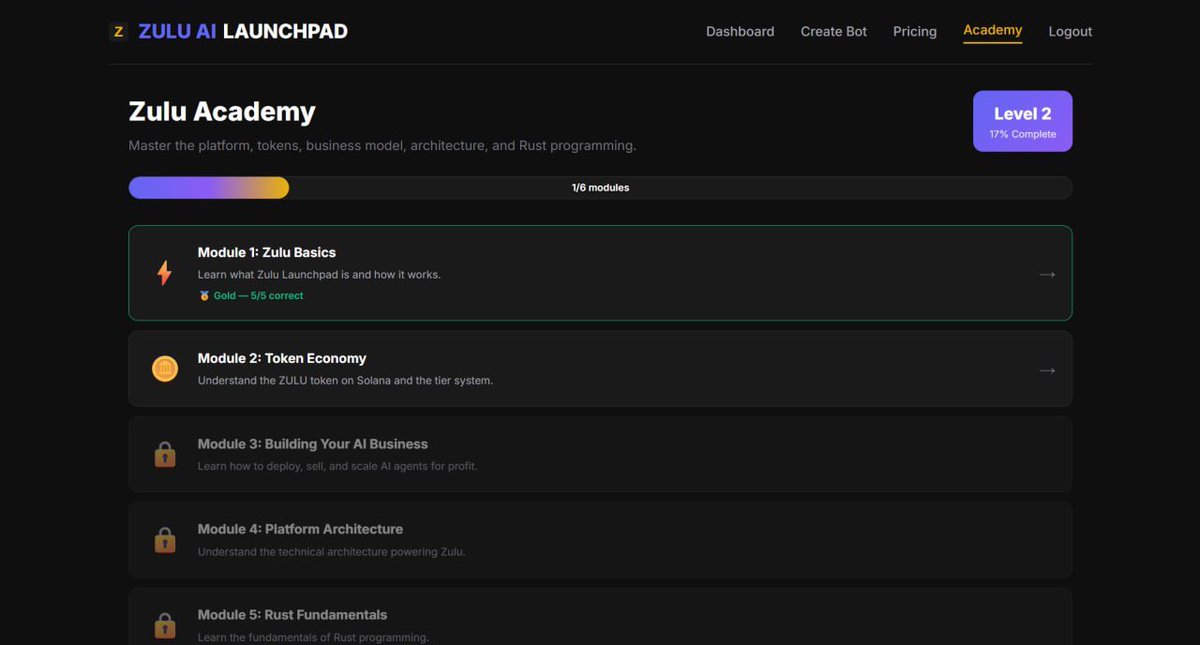
Task: Click the Gold 5/5 correct medal icon
Action: 204,296
